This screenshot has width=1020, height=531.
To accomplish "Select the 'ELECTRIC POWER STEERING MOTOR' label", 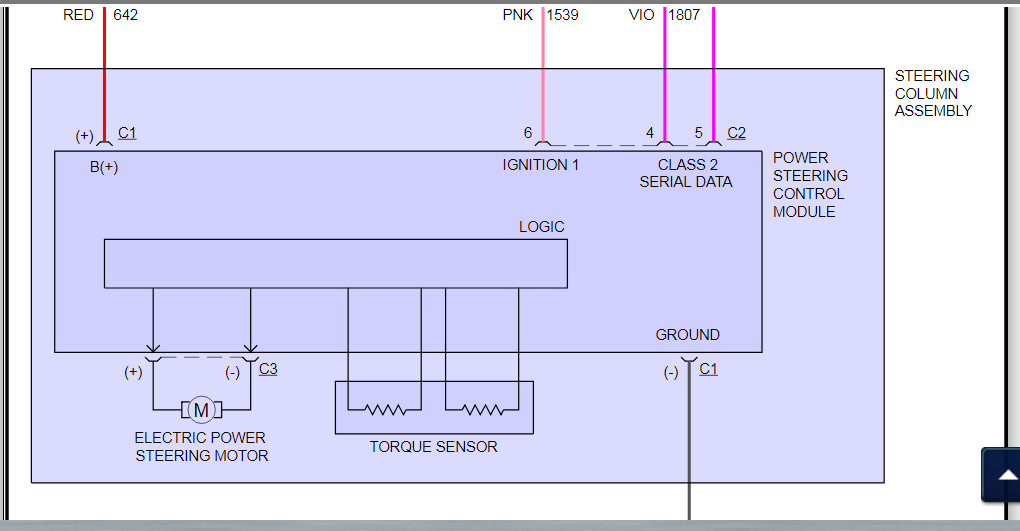I will pyautogui.click(x=201, y=446).
